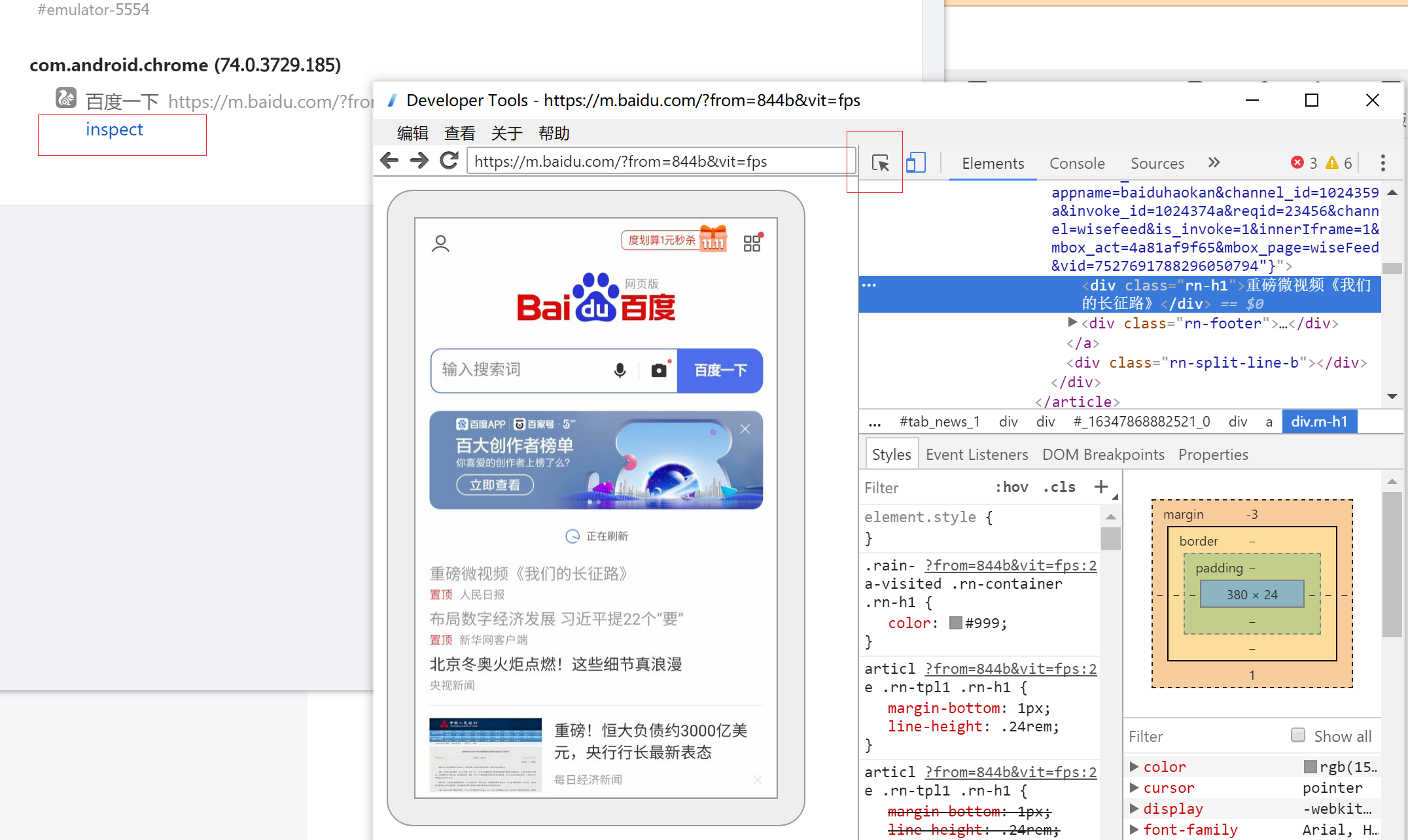This screenshot has height=840, width=1408.
Task: Click the #999 color swatch
Action: coord(956,623)
